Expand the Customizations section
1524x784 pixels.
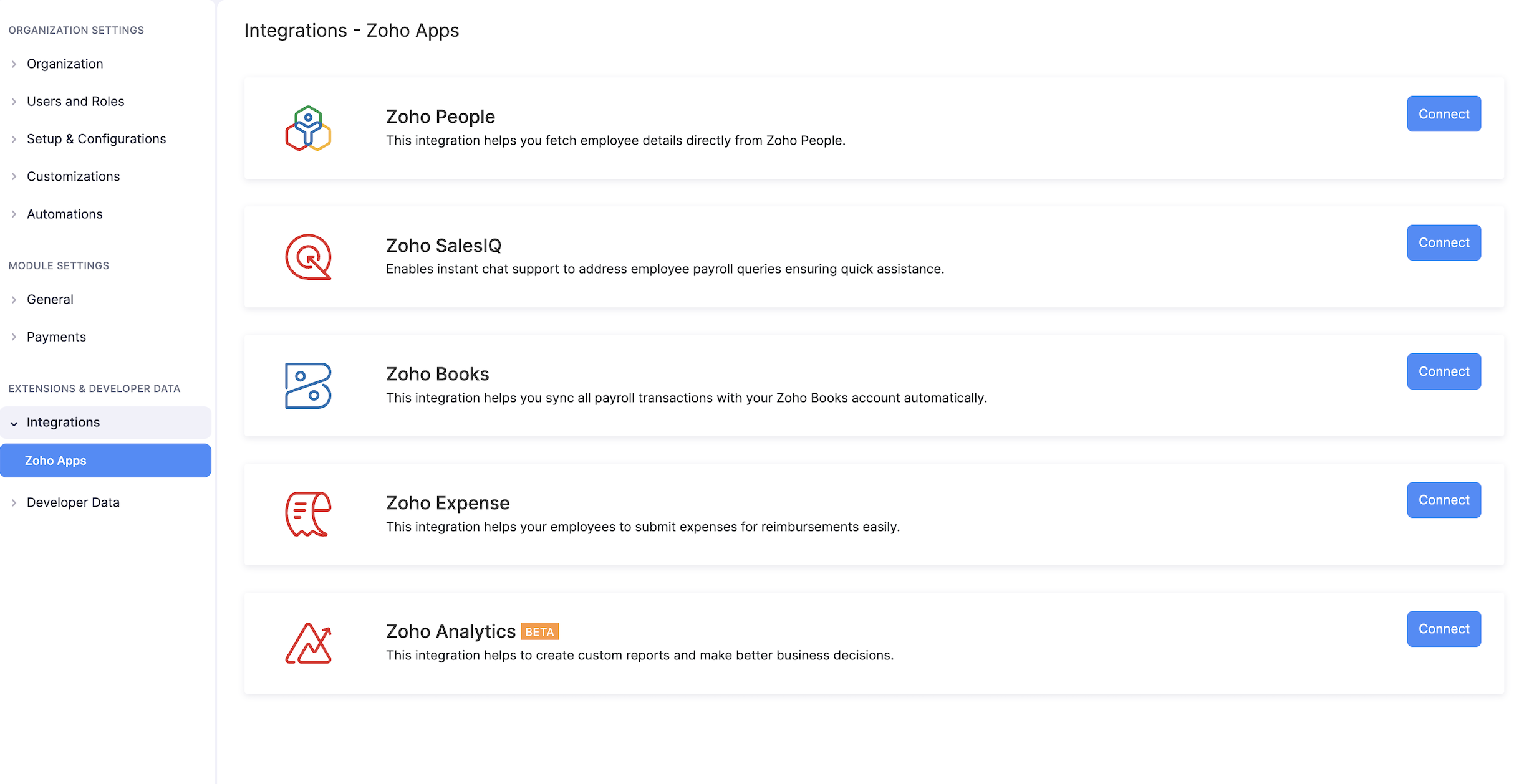(x=73, y=176)
